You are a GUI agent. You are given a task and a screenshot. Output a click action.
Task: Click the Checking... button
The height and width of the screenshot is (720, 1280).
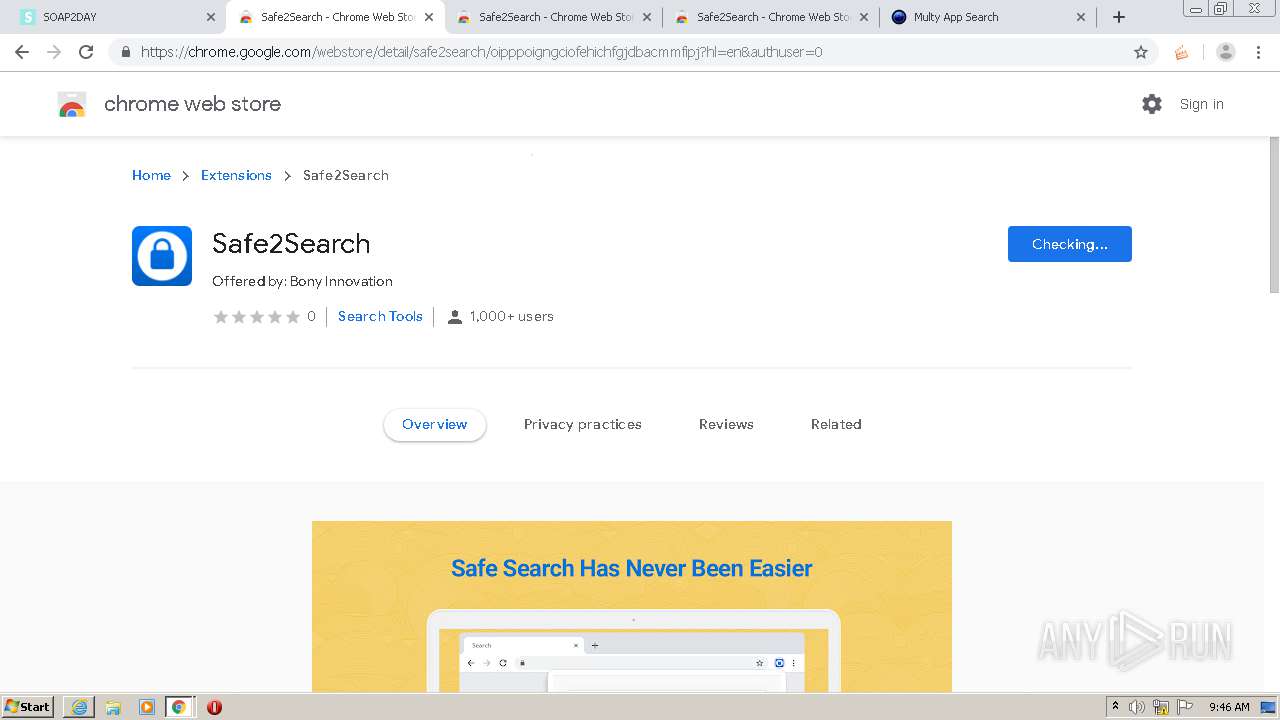pos(1070,244)
